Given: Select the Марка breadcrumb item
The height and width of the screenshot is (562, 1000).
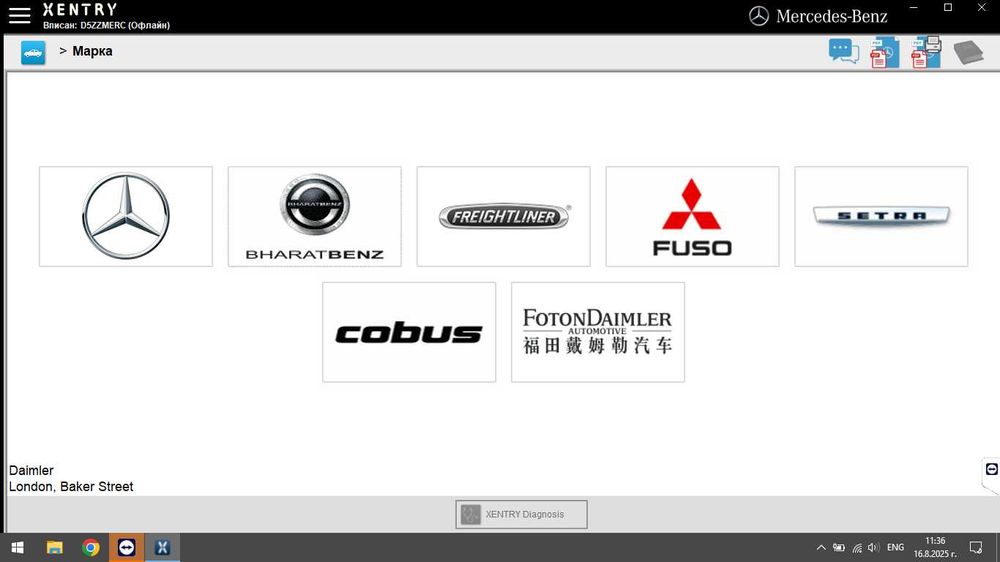Looking at the screenshot, I should tap(92, 51).
